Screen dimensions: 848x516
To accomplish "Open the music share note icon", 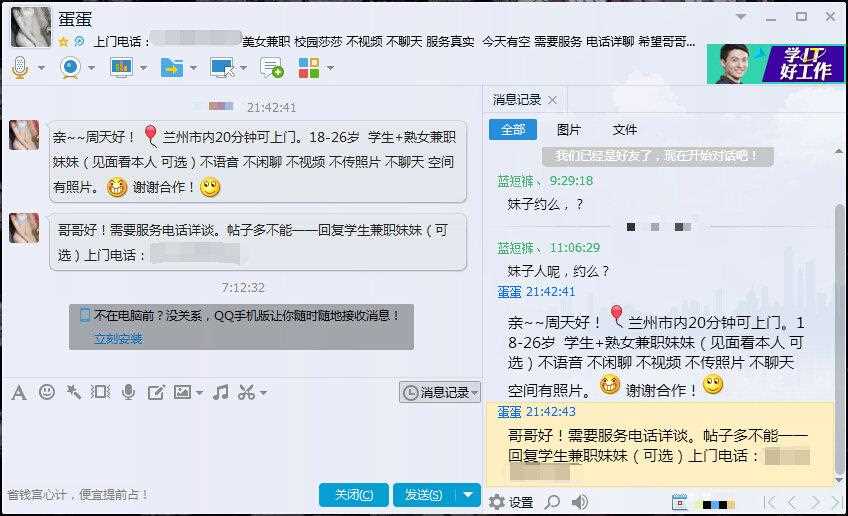I will [220, 392].
